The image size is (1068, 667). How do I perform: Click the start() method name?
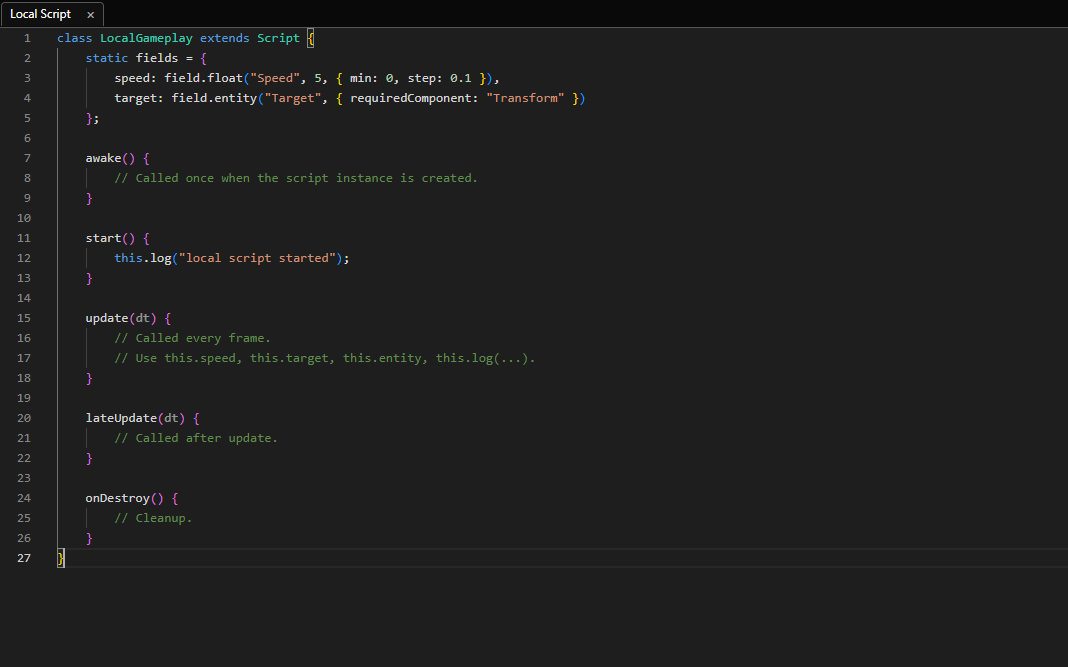click(x=104, y=238)
